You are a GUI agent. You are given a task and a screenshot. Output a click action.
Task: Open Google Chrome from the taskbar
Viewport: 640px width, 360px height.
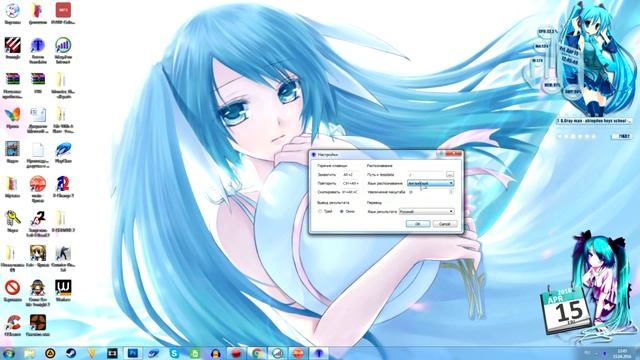click(x=257, y=353)
